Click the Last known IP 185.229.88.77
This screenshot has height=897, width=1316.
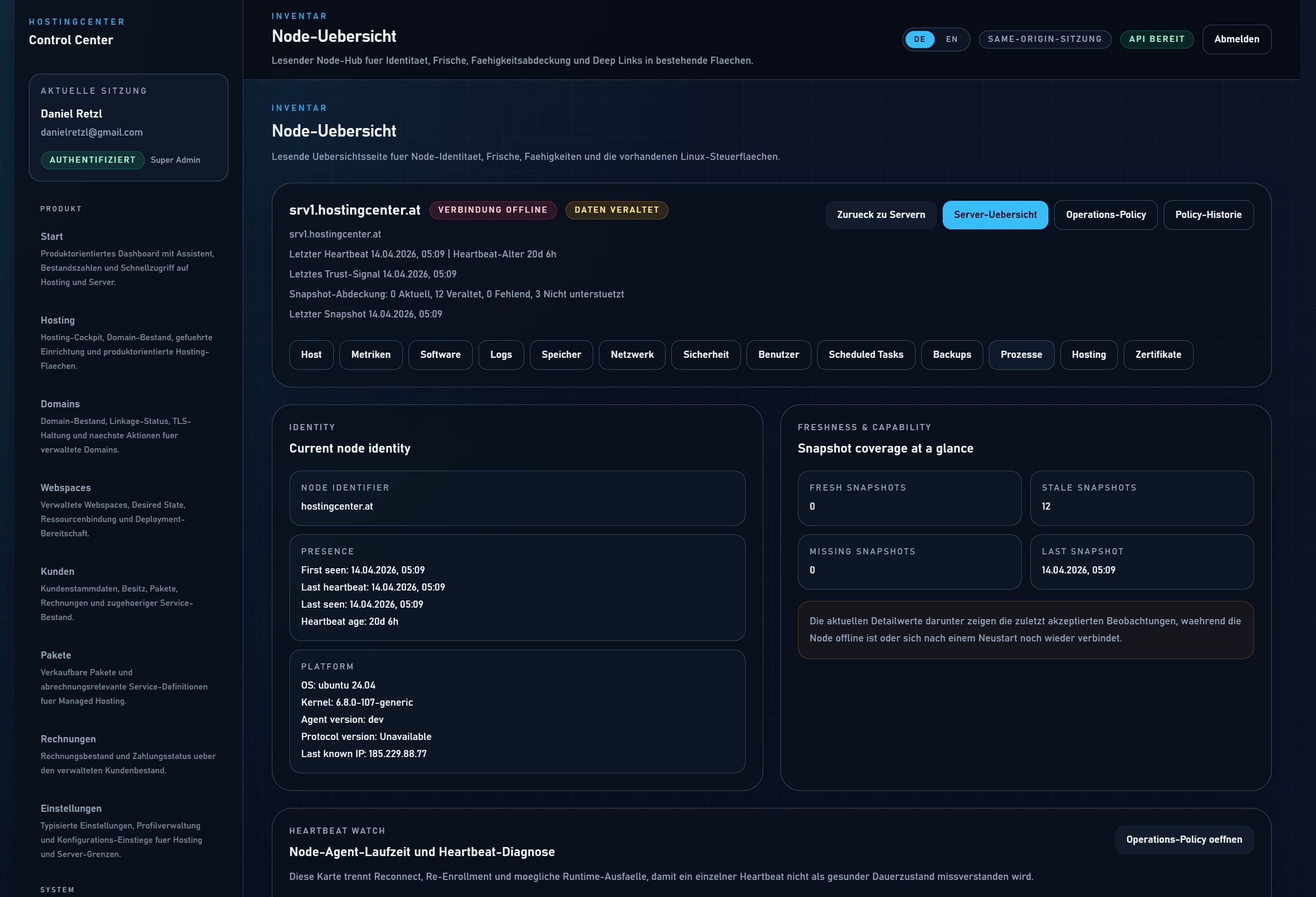coord(364,754)
